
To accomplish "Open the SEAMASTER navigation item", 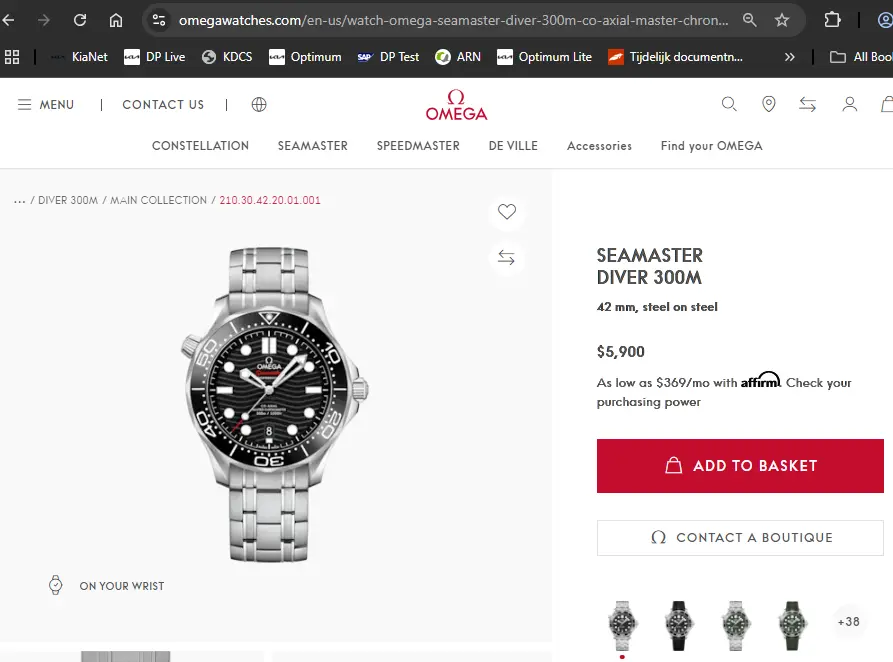I will [312, 146].
